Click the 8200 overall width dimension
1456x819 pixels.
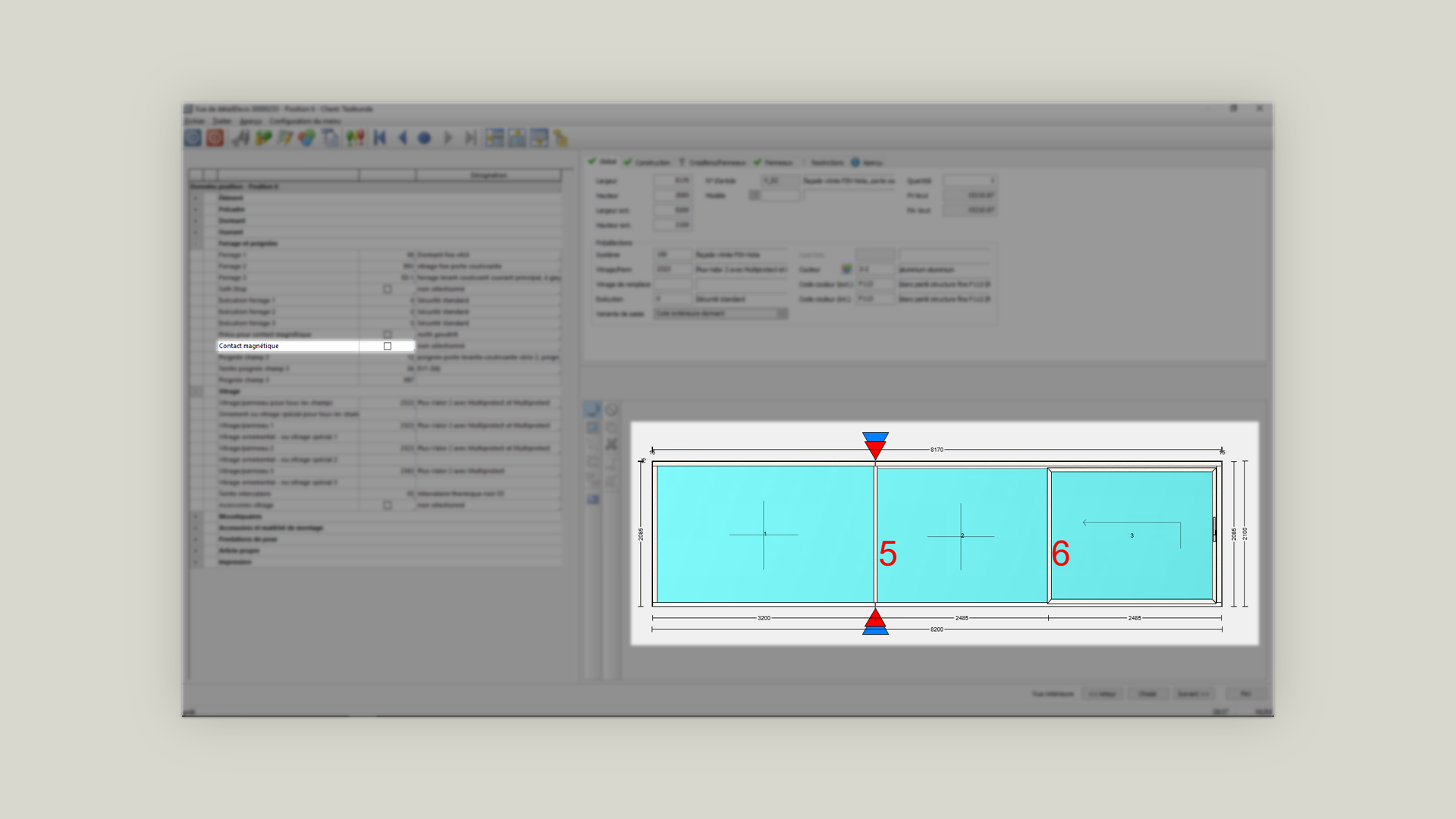937,629
